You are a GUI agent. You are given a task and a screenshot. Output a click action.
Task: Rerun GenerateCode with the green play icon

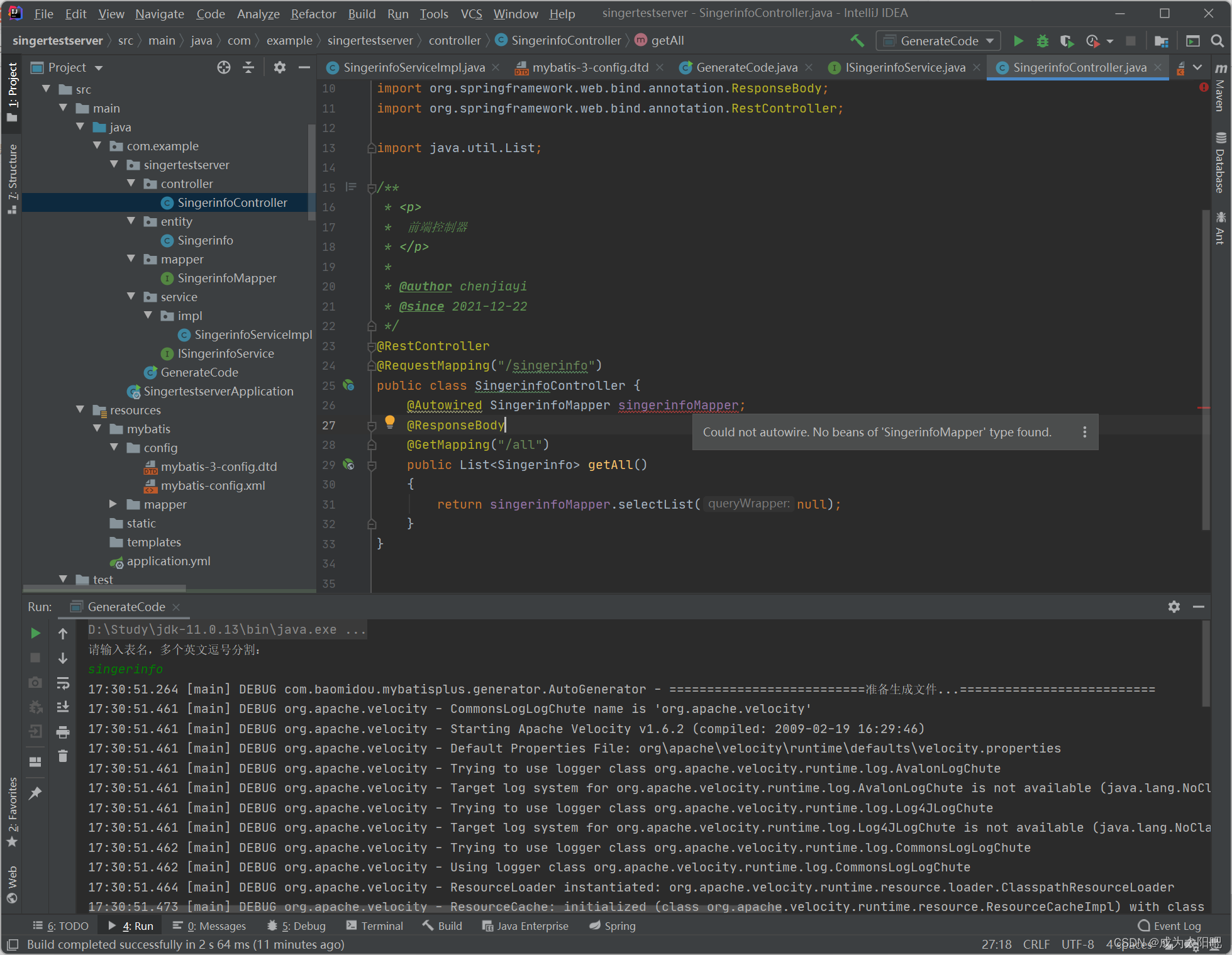click(36, 633)
